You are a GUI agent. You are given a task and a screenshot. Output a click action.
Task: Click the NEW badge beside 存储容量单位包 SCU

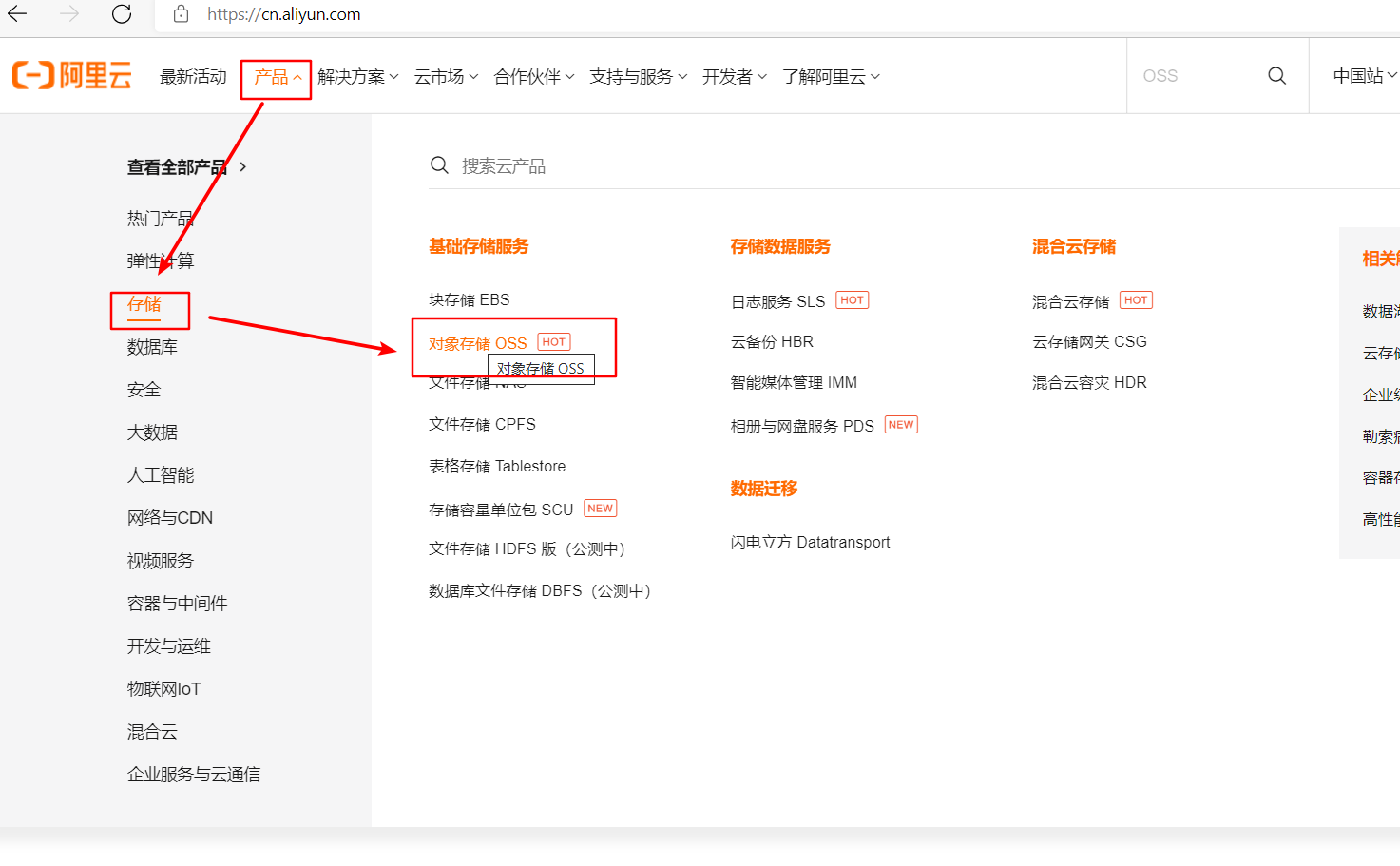click(x=600, y=509)
